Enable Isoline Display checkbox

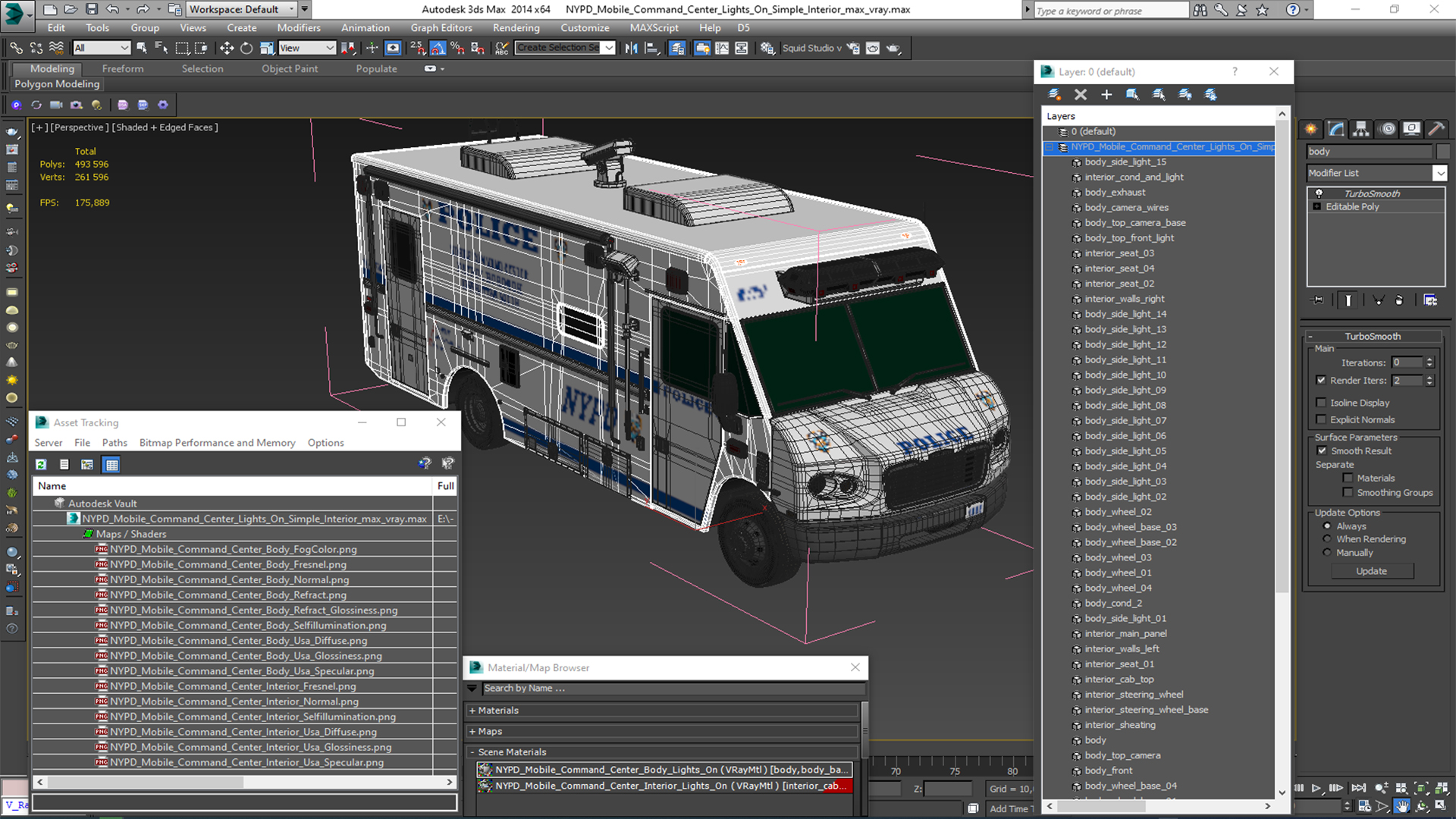pos(1321,403)
